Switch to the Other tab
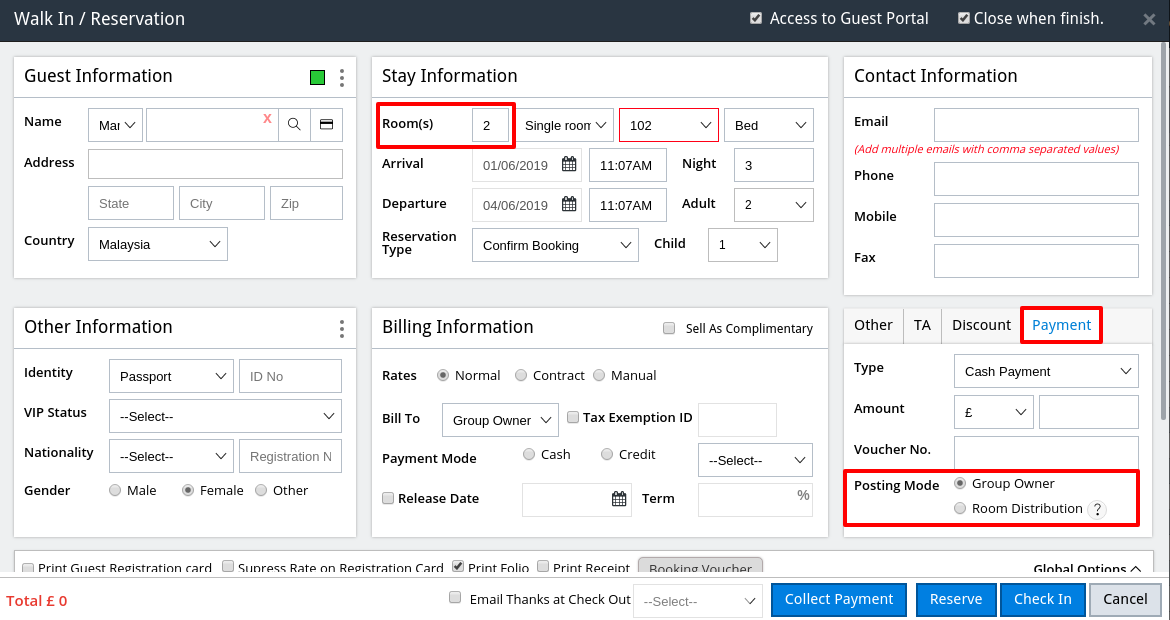 873,325
